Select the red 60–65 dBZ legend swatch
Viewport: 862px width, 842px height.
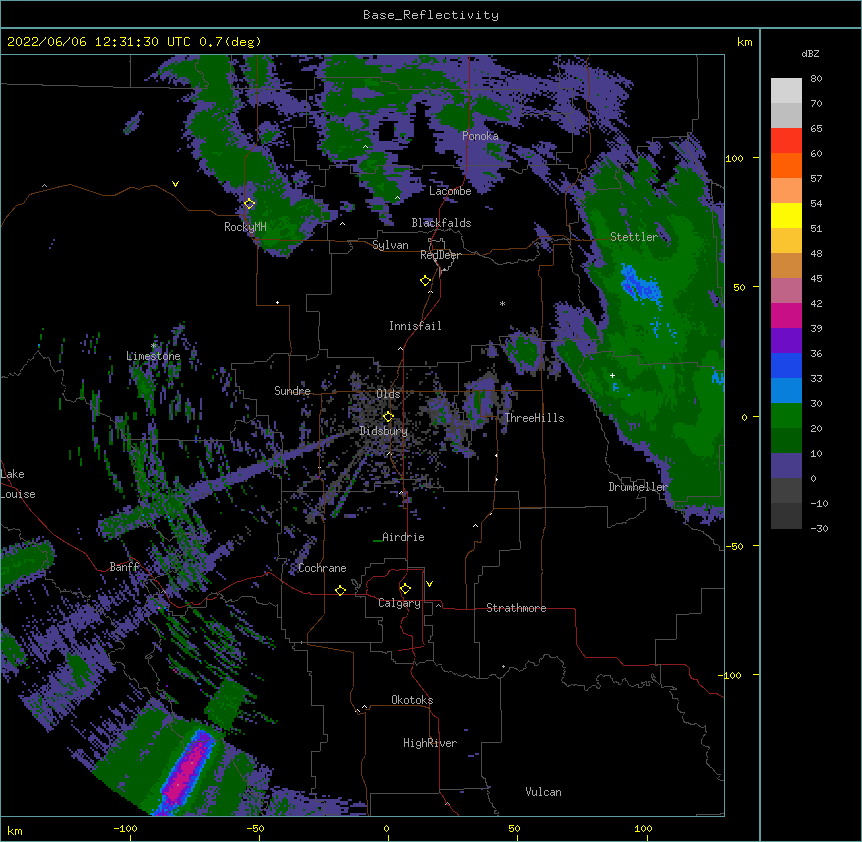click(786, 141)
